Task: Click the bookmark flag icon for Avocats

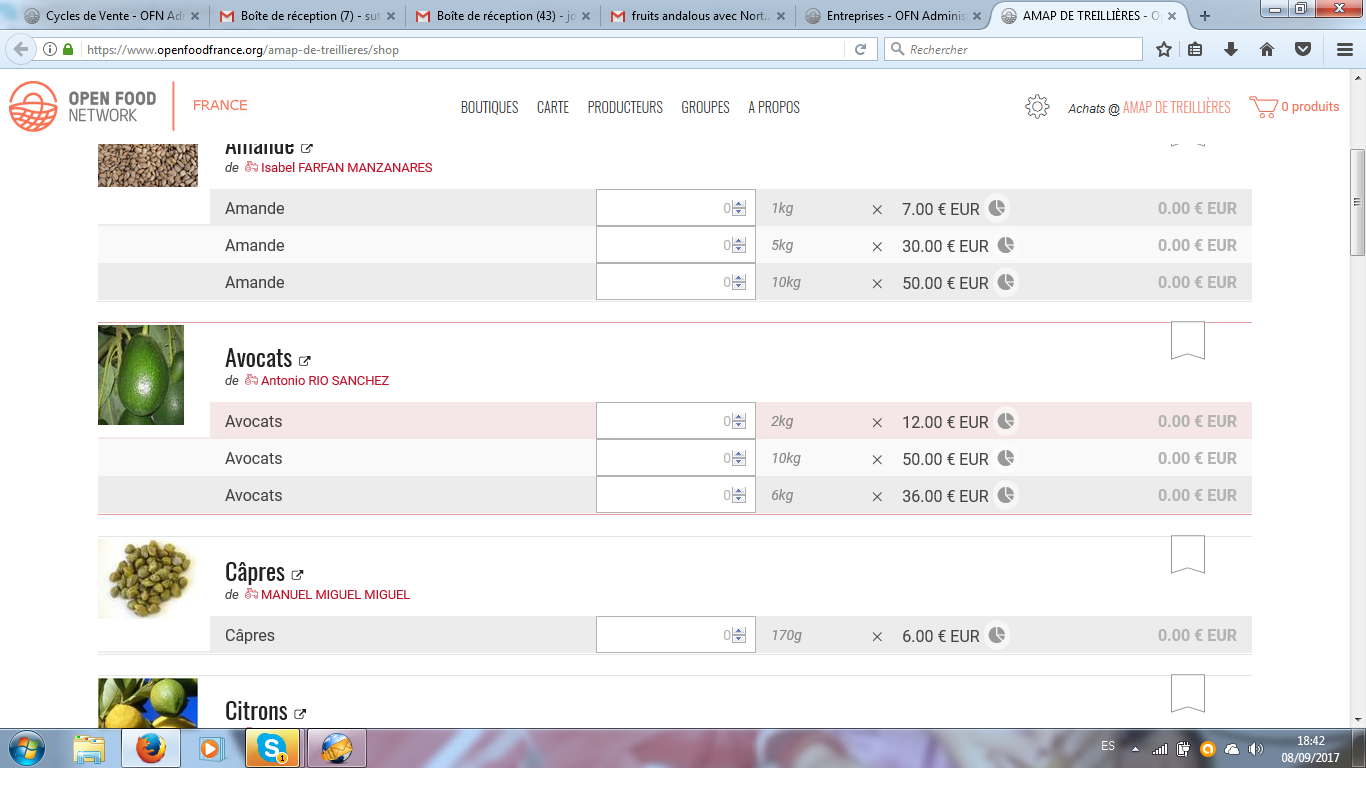Action: click(x=1188, y=341)
